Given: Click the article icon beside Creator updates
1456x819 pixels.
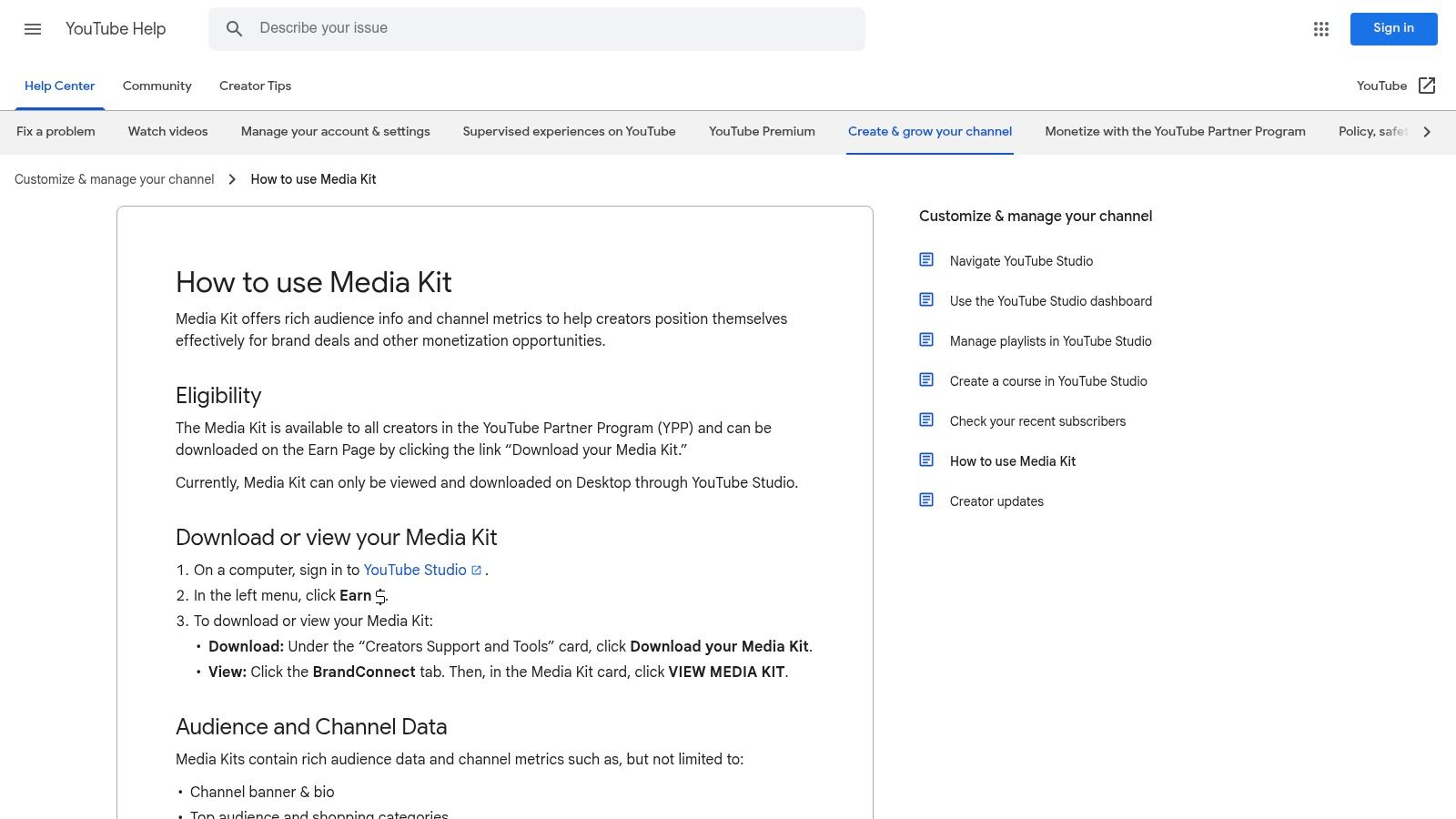Looking at the screenshot, I should click(x=926, y=500).
